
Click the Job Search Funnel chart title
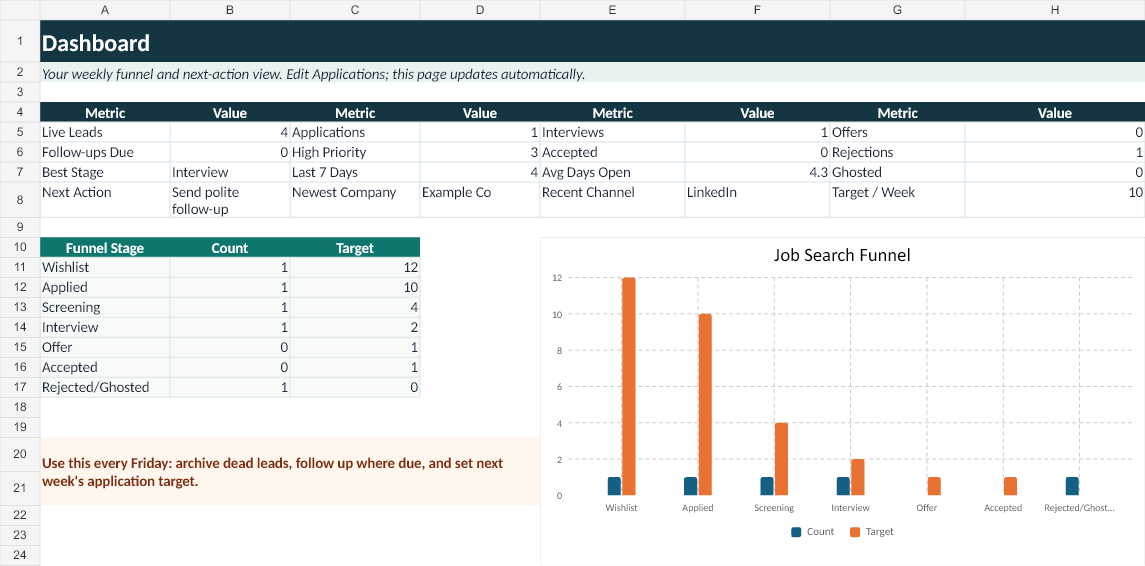click(841, 256)
